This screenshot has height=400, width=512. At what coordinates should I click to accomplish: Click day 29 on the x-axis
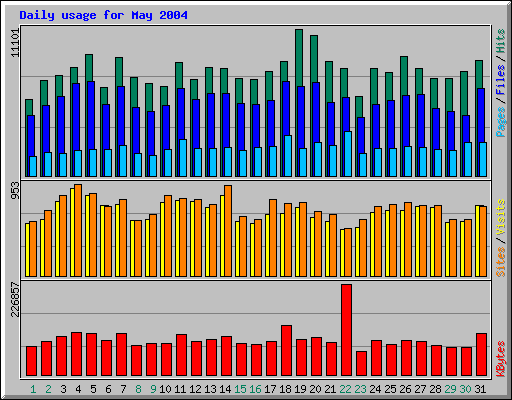tap(450, 389)
